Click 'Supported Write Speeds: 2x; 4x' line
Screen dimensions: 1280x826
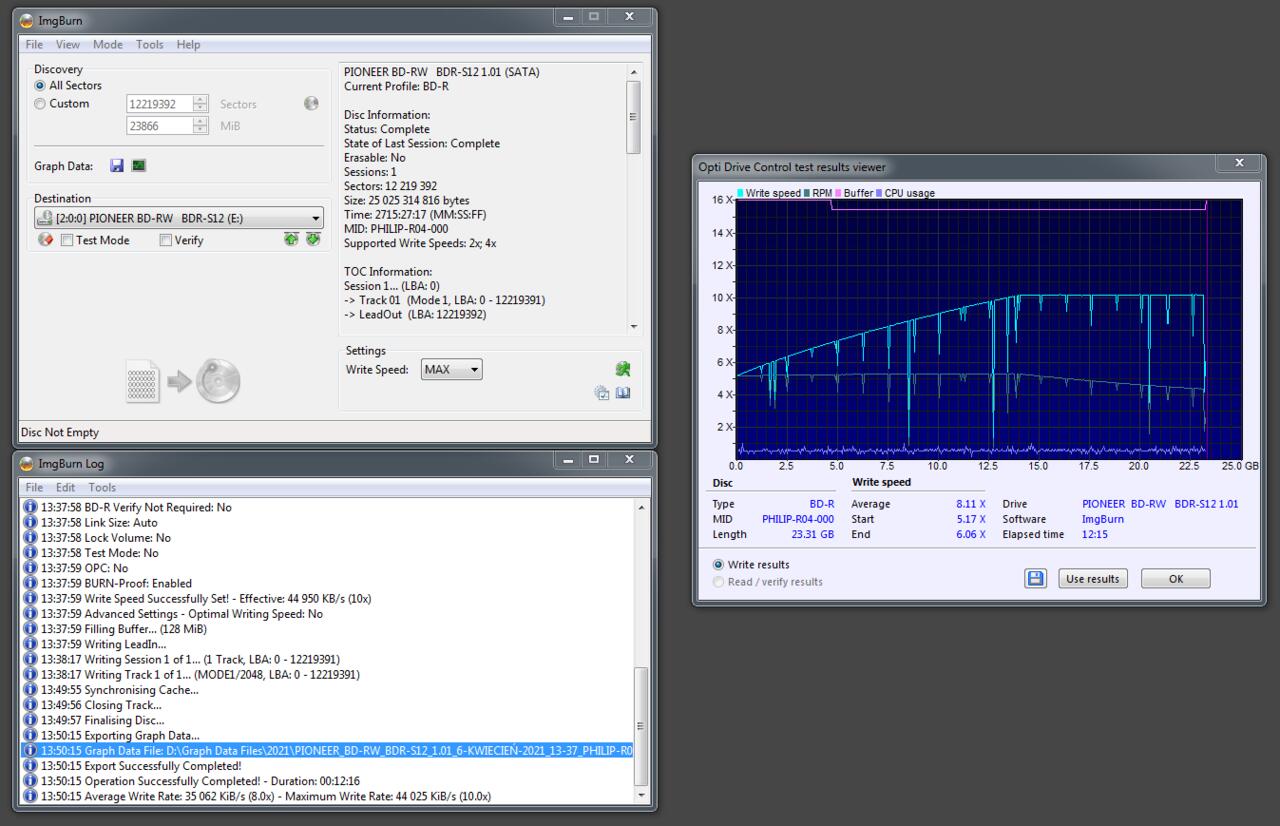[420, 243]
